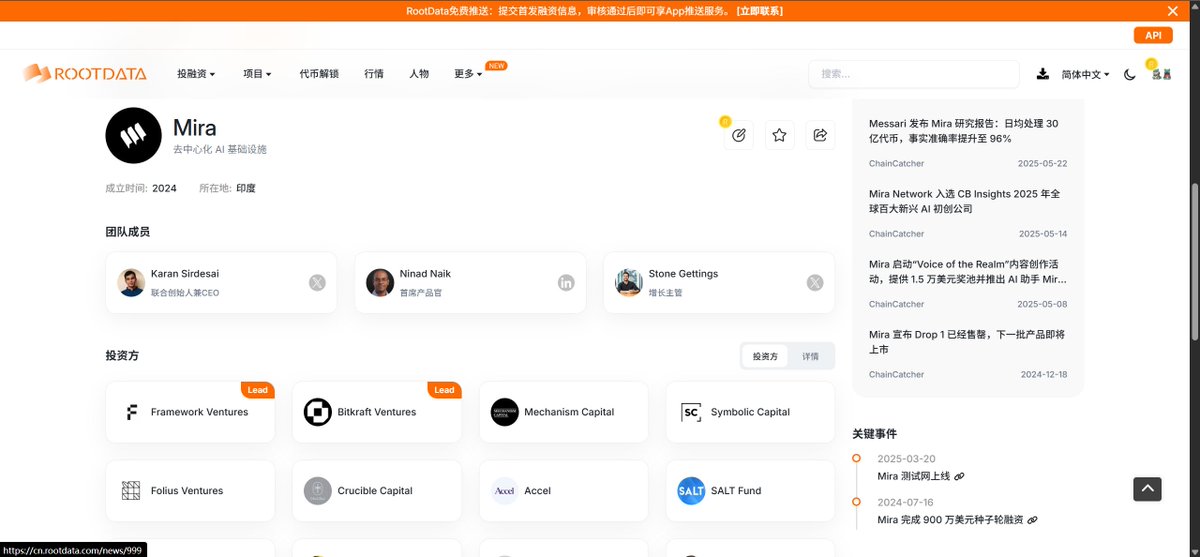Open Stone Gettings' team member card

tap(719, 283)
